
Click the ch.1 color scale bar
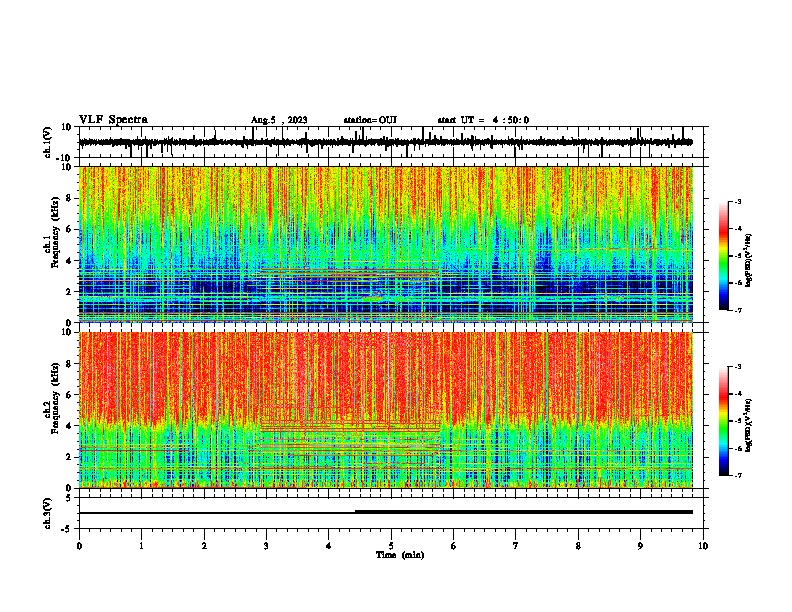(724, 256)
